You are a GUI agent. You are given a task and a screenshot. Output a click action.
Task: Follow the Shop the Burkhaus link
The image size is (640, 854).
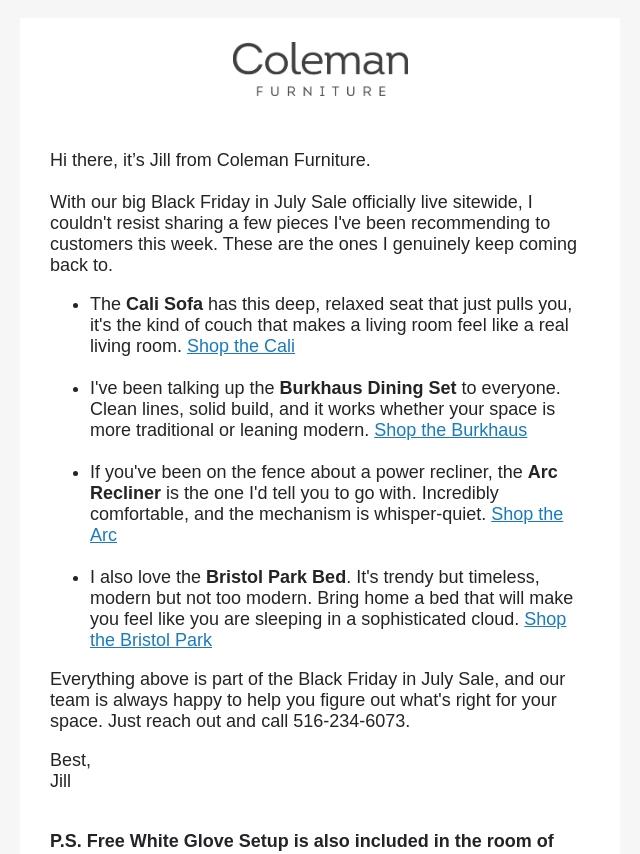(x=450, y=430)
